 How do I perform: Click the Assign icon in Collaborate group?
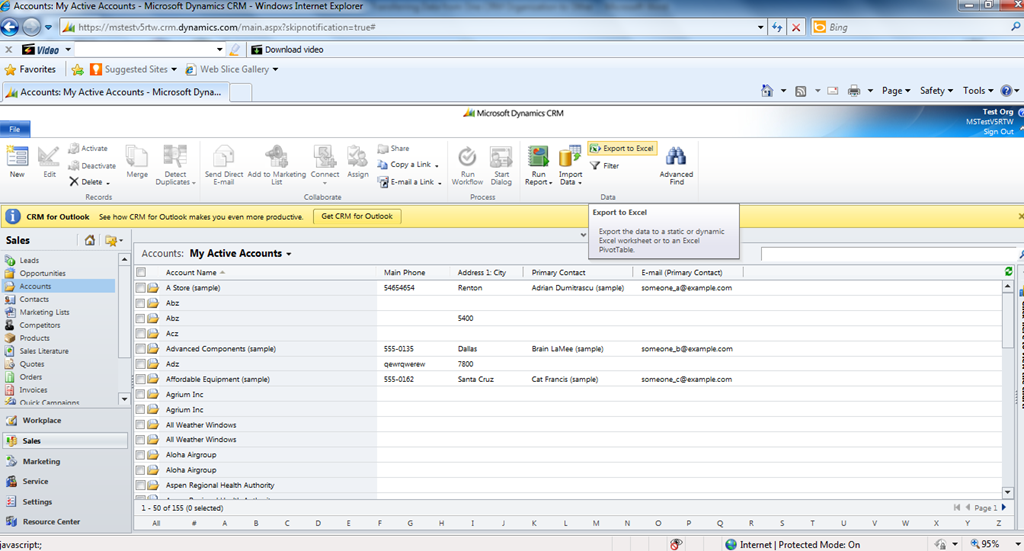pyautogui.click(x=358, y=157)
